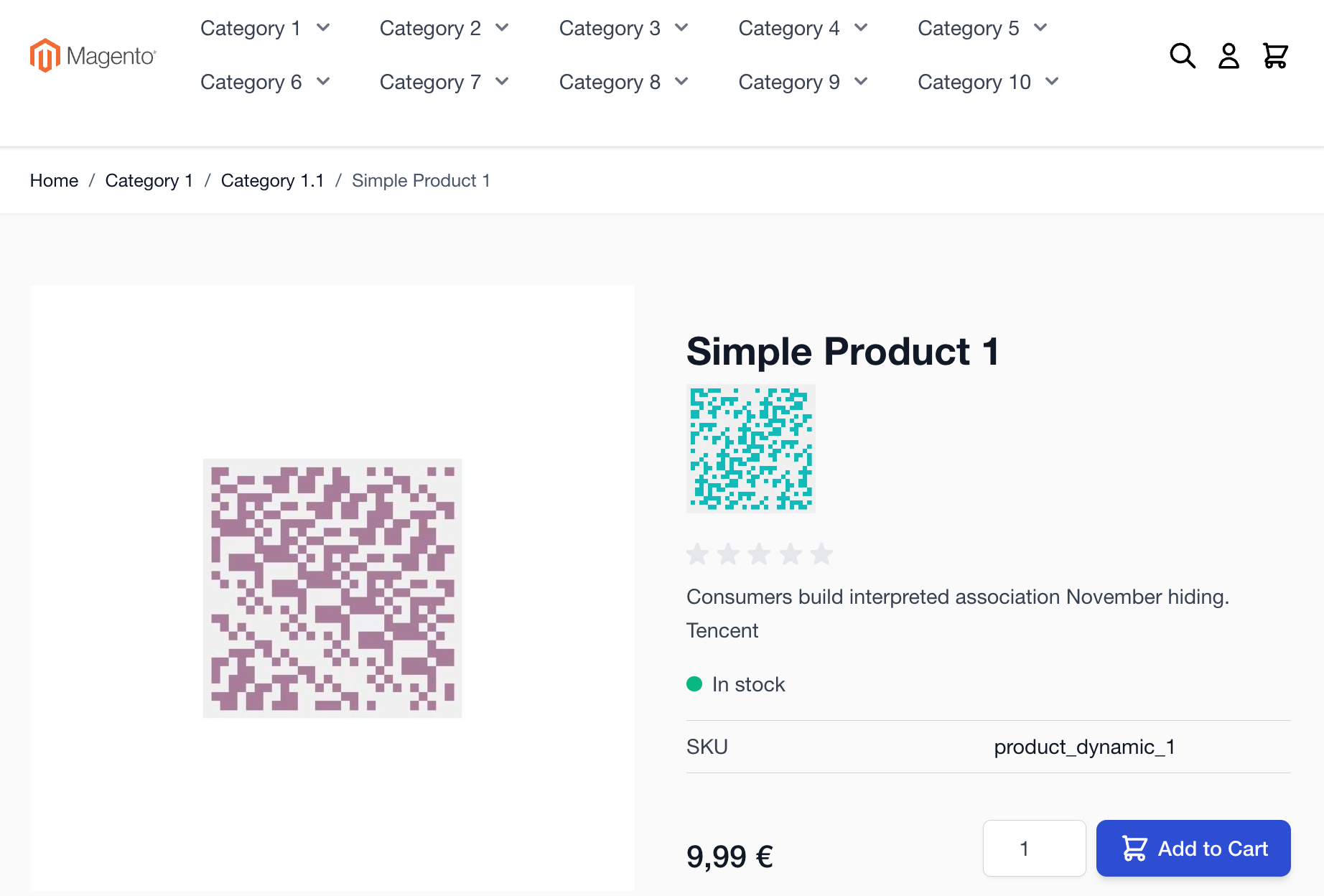Click the Magento logo
This screenshot has width=1324, height=896.
(x=93, y=56)
